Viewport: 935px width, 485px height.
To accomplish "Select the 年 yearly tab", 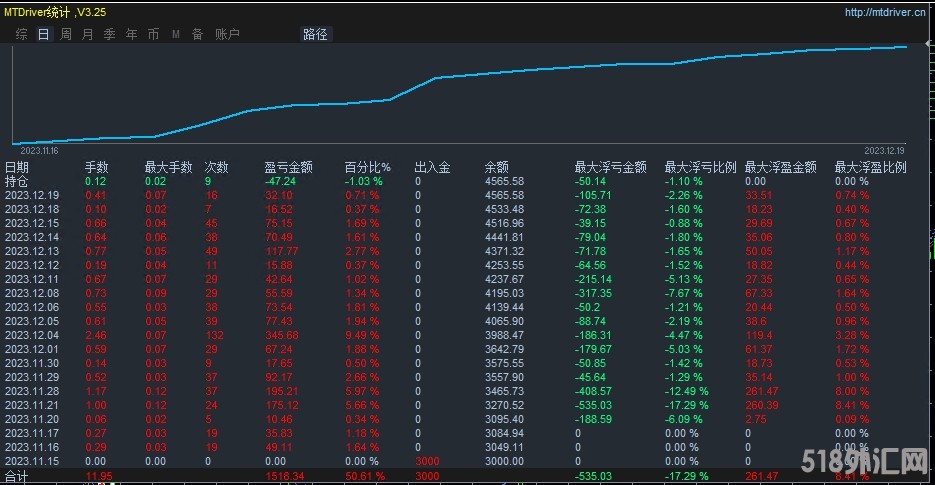I will (132, 34).
